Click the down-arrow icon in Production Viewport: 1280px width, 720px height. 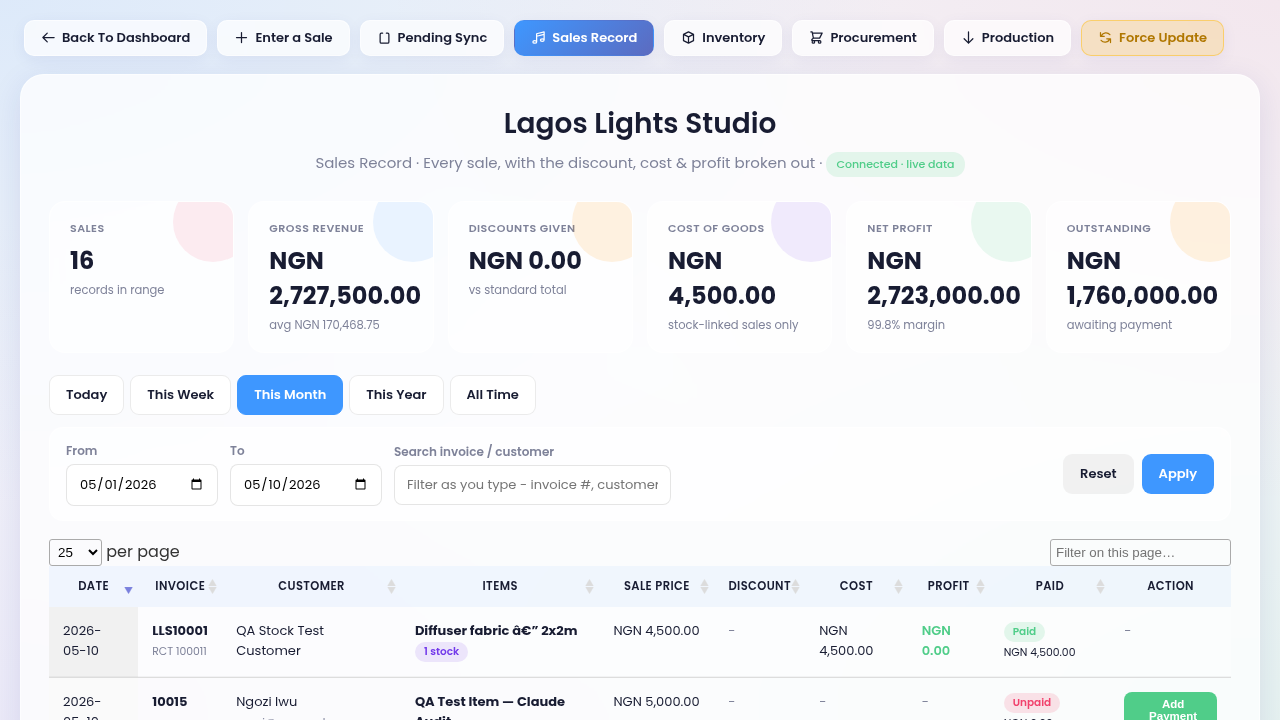(968, 38)
